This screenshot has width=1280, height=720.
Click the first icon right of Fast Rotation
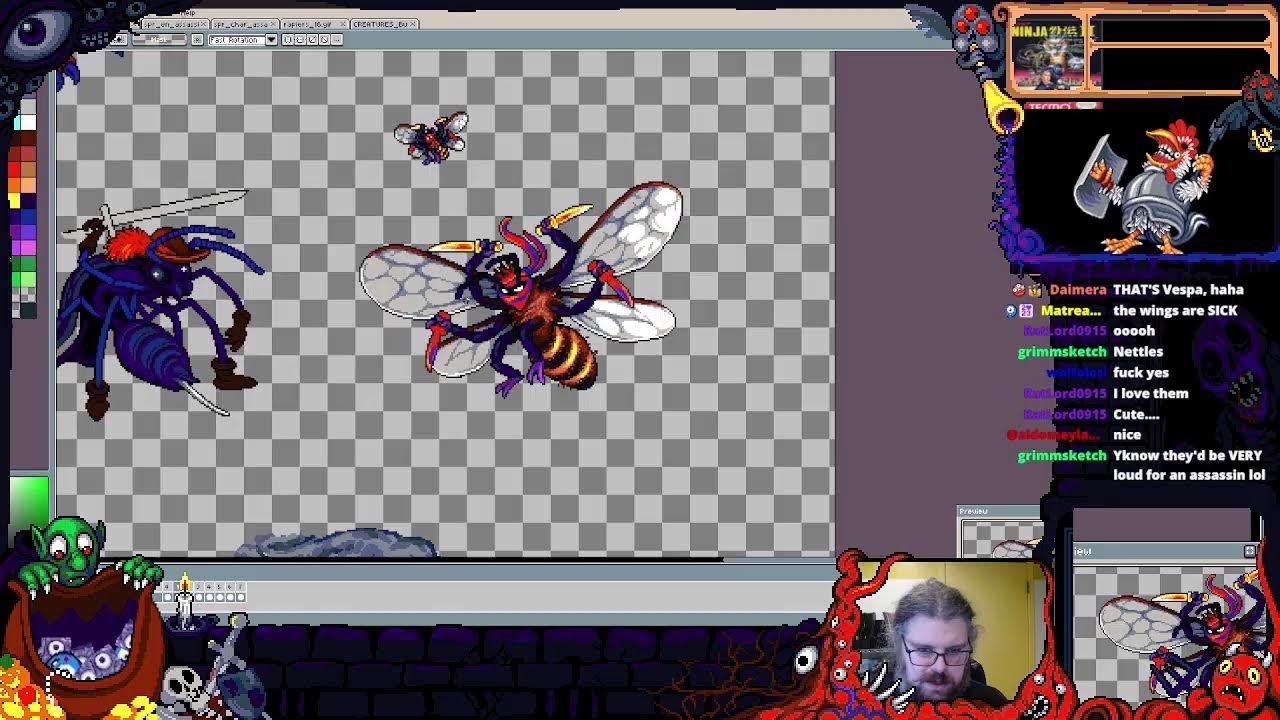coord(288,40)
